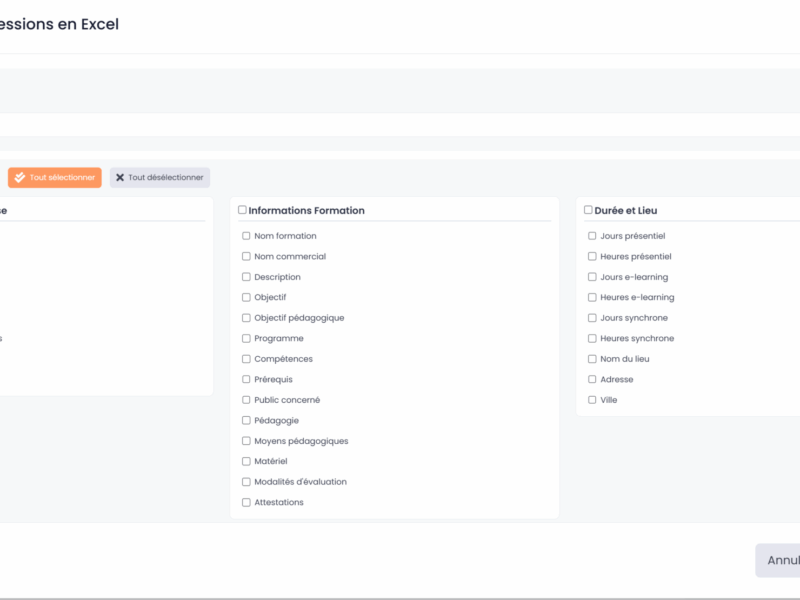Toggle the Informations Formation group checkbox
This screenshot has width=800, height=600.
242,210
